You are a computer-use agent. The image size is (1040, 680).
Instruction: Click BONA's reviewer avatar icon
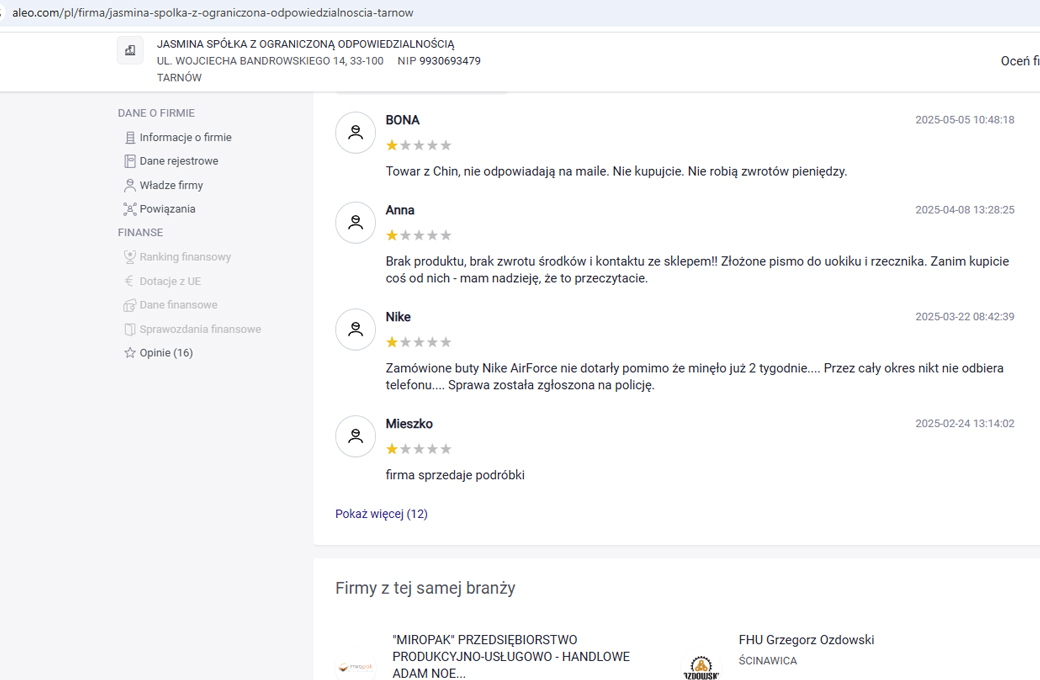tap(356, 133)
